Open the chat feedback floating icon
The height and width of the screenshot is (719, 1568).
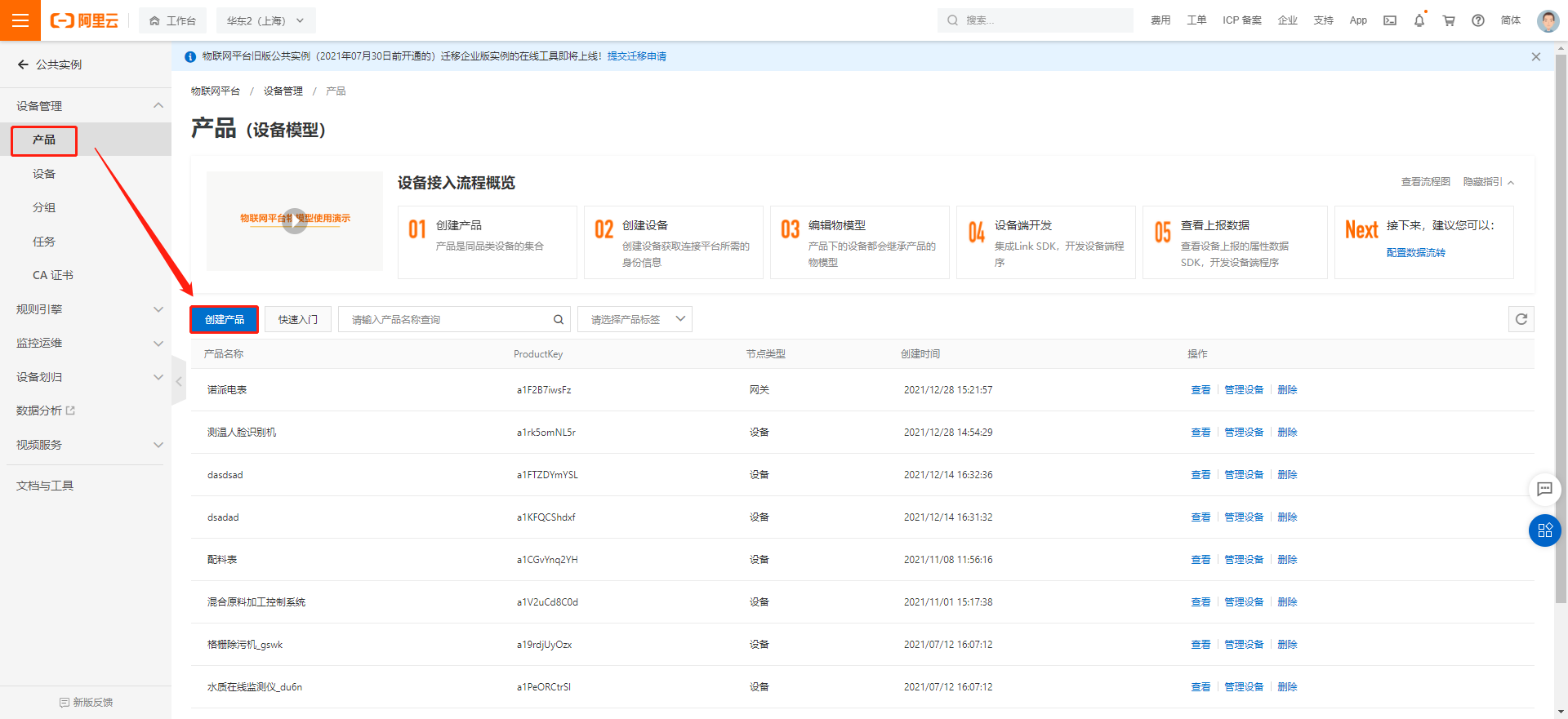[1544, 489]
